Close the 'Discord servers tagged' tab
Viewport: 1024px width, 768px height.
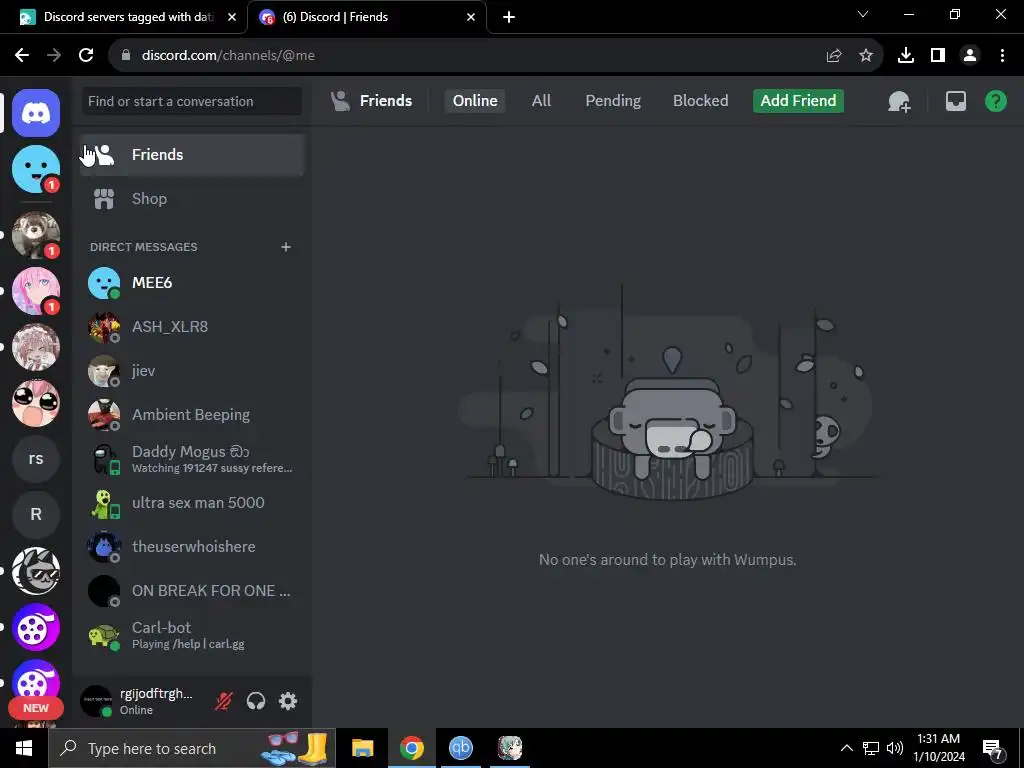pyautogui.click(x=232, y=17)
